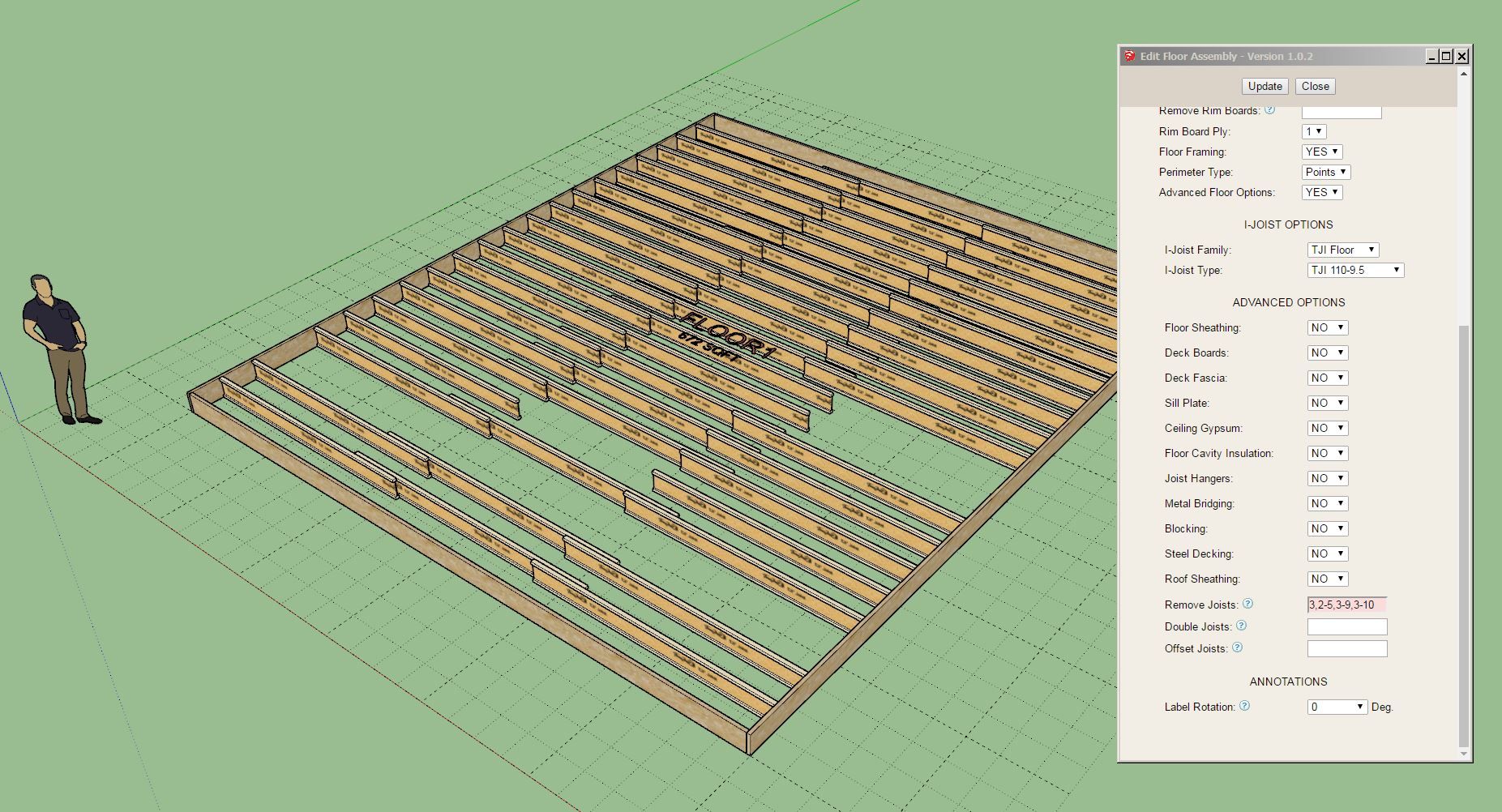Open the I-Joist Type dropdown
Screen dimensions: 1502x812
coord(1354,270)
